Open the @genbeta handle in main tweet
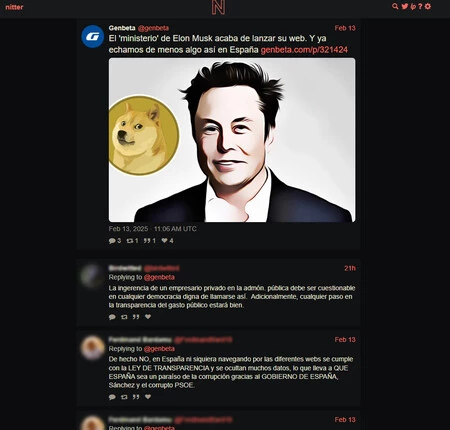Screen dimensions: 450x430 pos(153,28)
